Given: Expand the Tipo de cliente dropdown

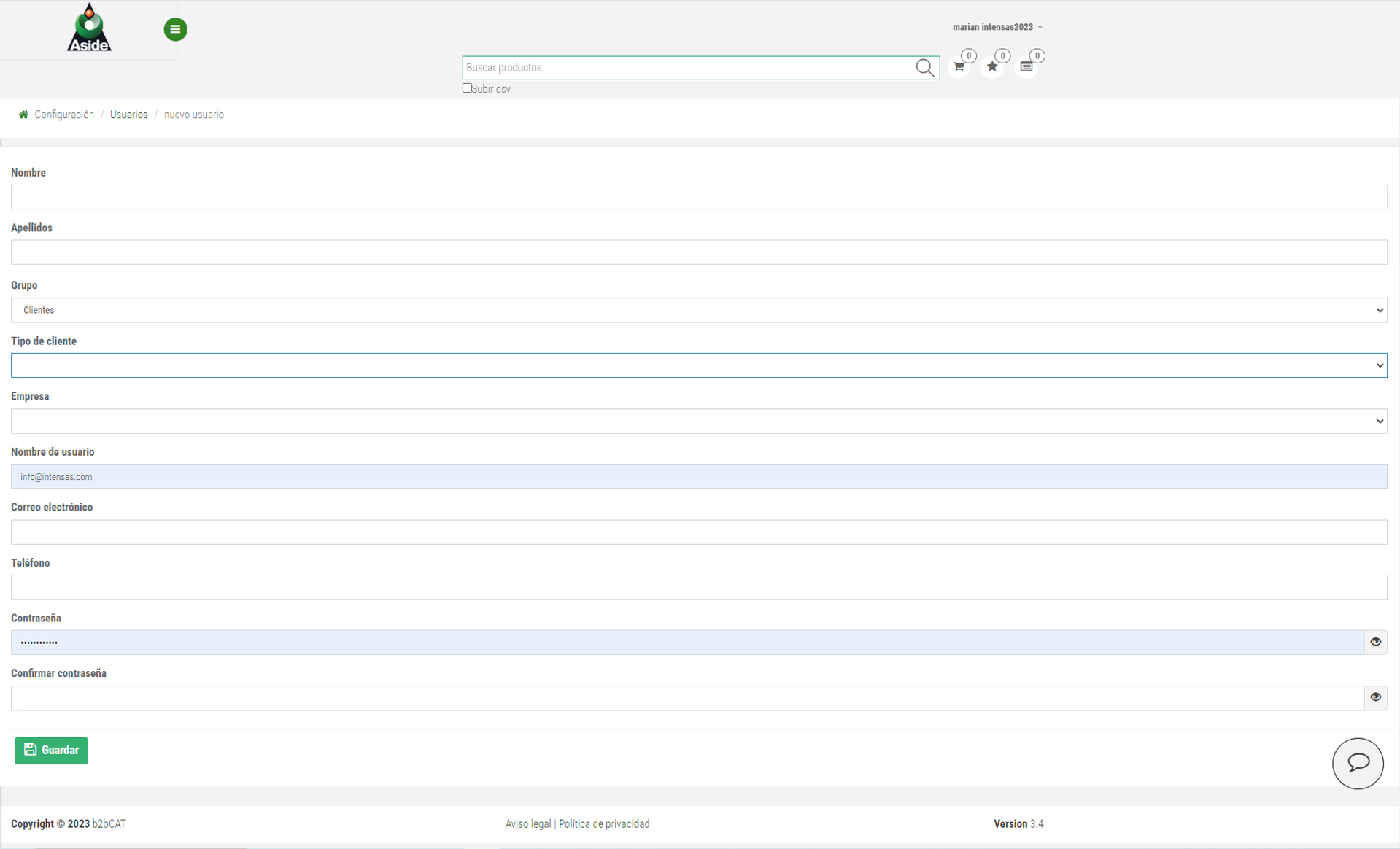Looking at the screenshot, I should (698, 365).
